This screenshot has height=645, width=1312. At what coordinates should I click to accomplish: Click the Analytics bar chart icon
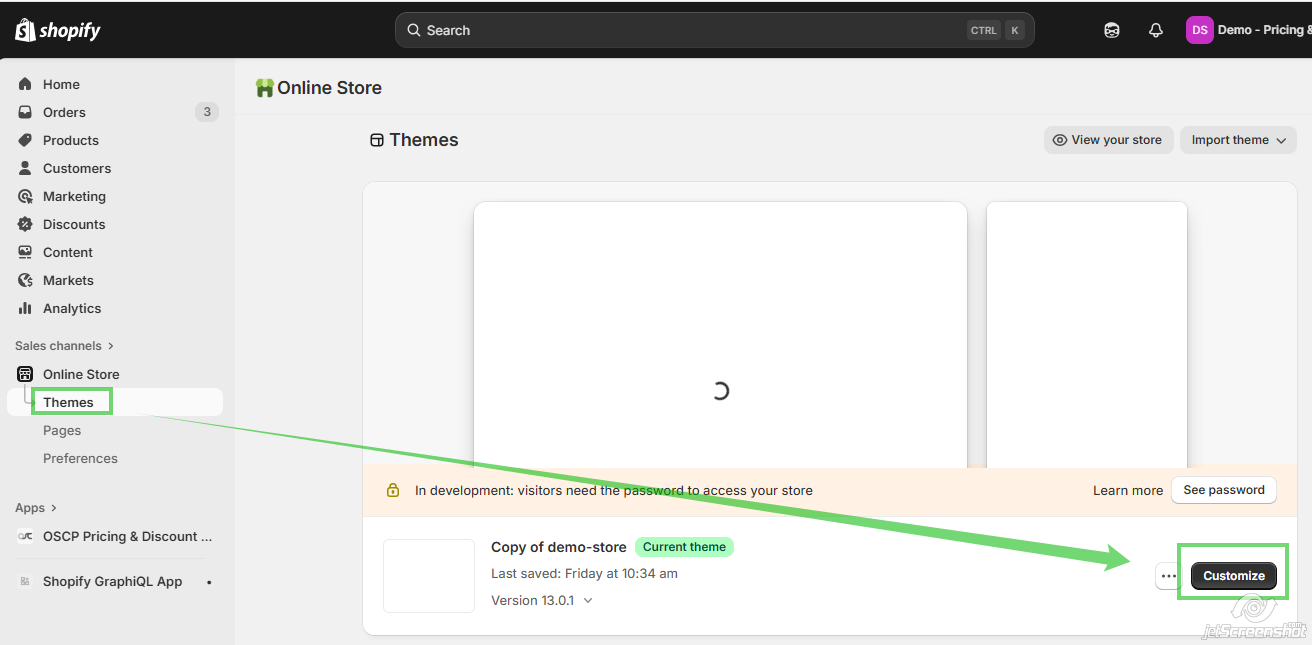(x=25, y=309)
